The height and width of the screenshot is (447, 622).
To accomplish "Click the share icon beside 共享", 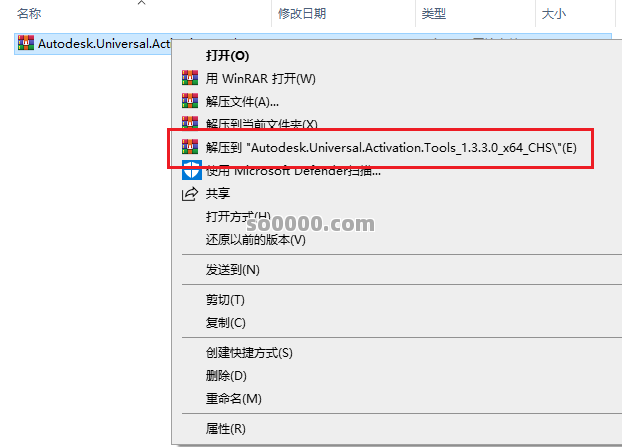I will coord(189,193).
